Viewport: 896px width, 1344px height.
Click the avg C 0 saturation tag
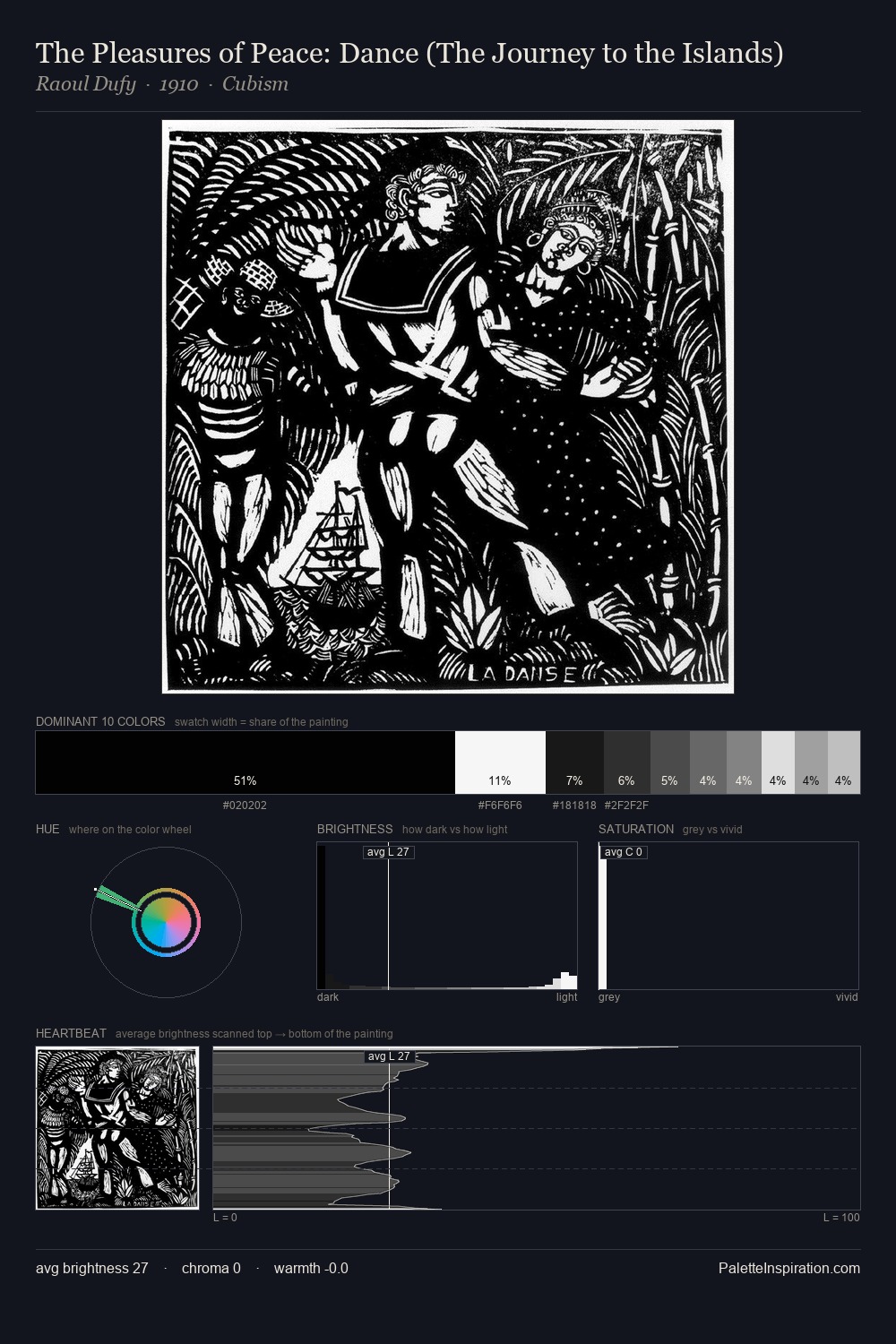coord(624,852)
